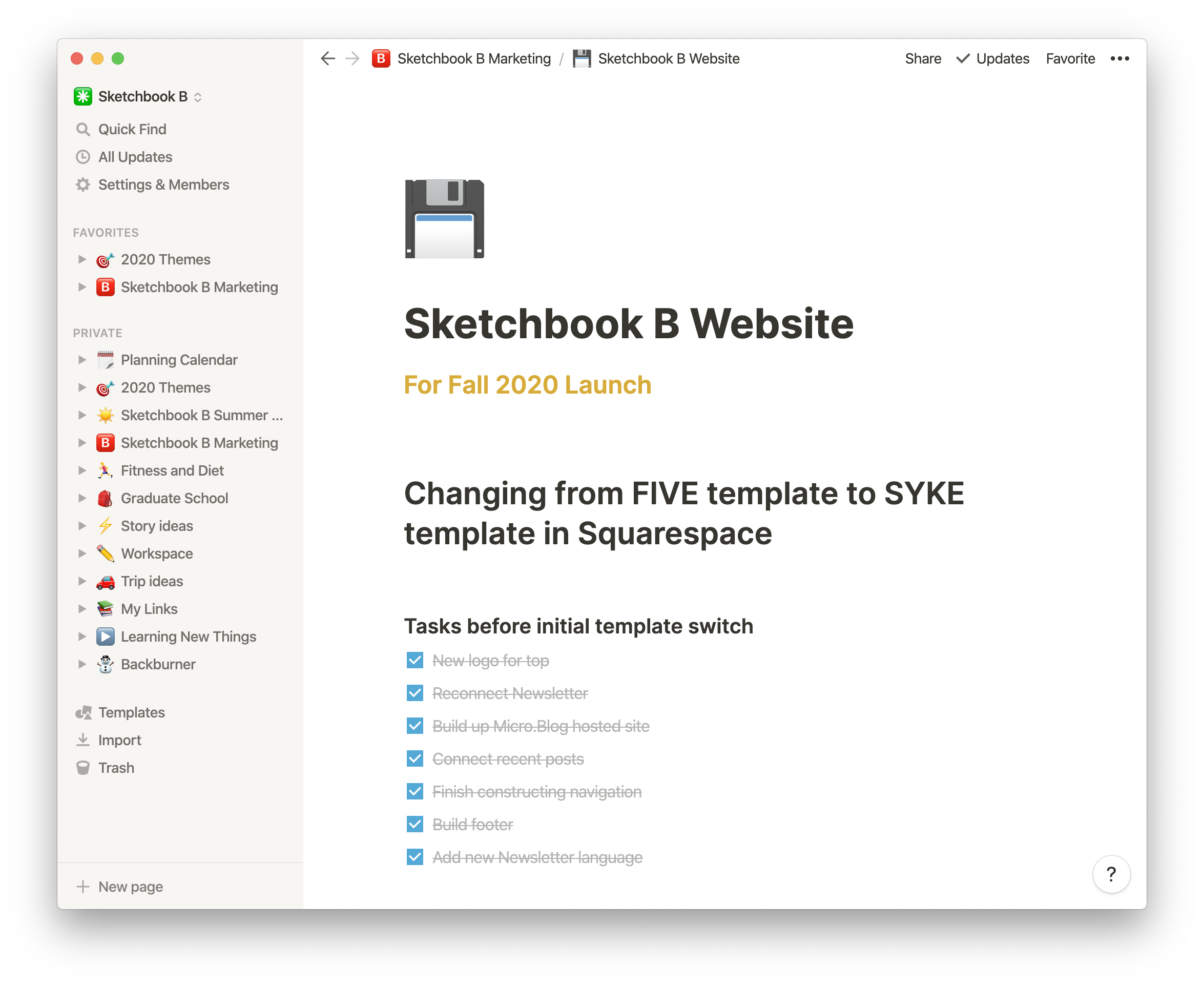Click the plus icon beside New page
The height and width of the screenshot is (985, 1204).
(83, 887)
